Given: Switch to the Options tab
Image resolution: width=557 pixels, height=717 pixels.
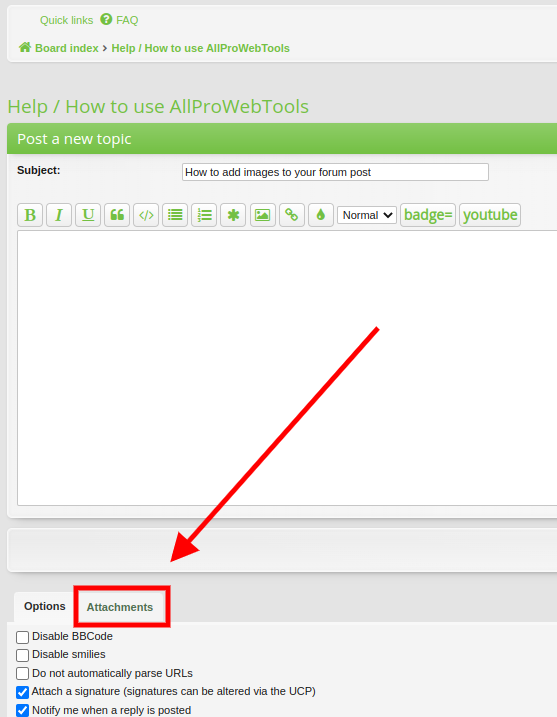Looking at the screenshot, I should [45, 606].
